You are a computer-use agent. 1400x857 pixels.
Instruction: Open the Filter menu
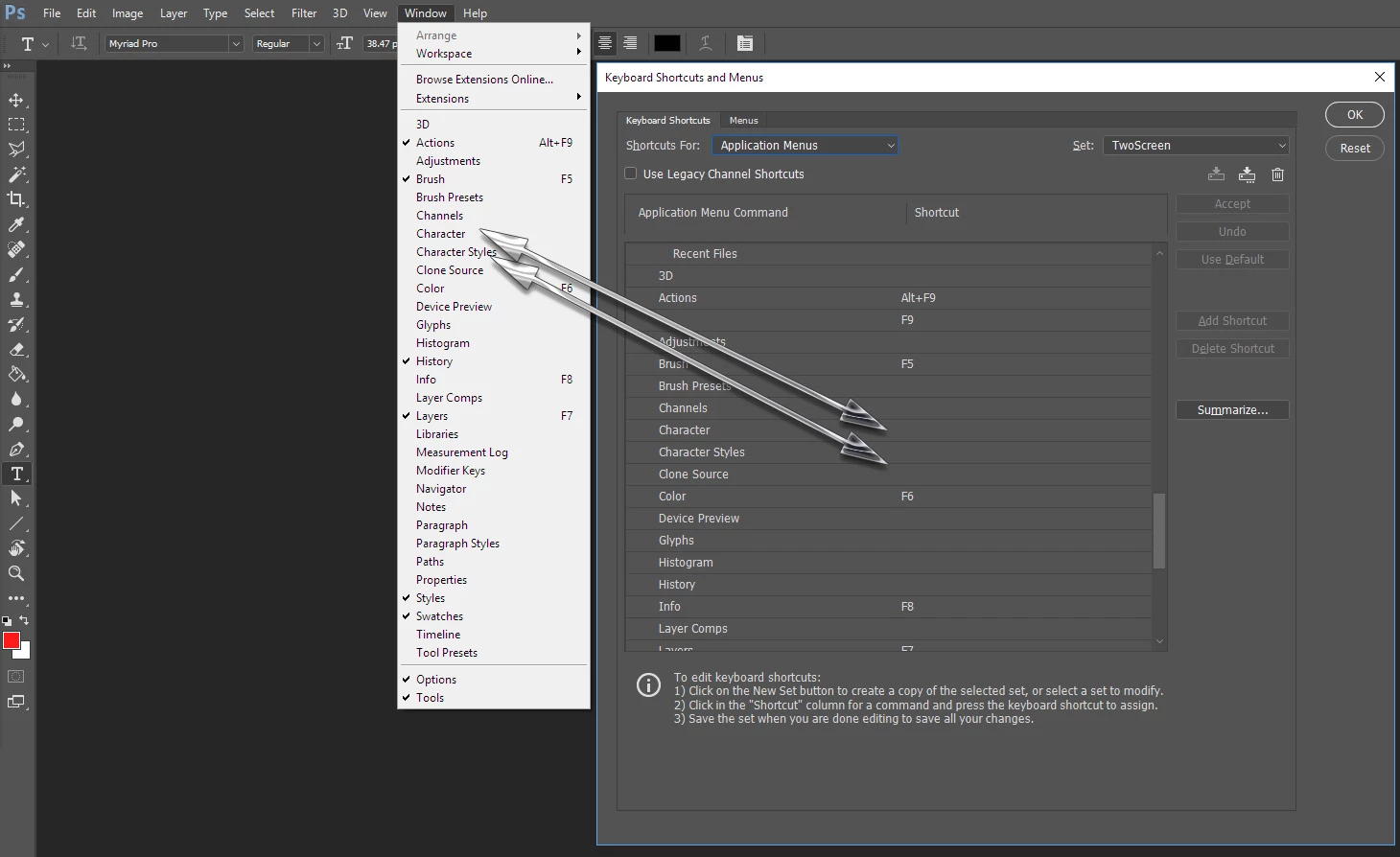tap(304, 13)
